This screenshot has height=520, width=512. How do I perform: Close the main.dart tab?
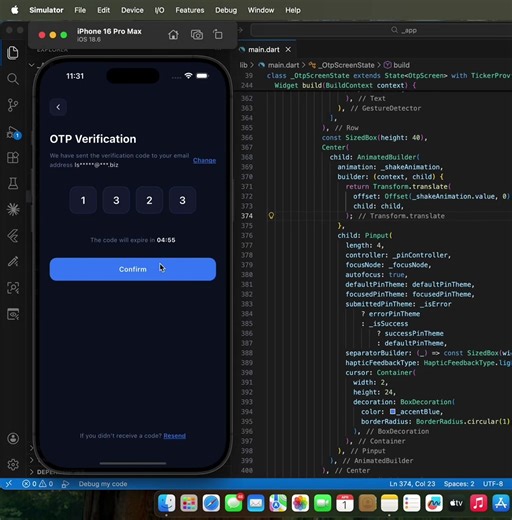coord(288,50)
